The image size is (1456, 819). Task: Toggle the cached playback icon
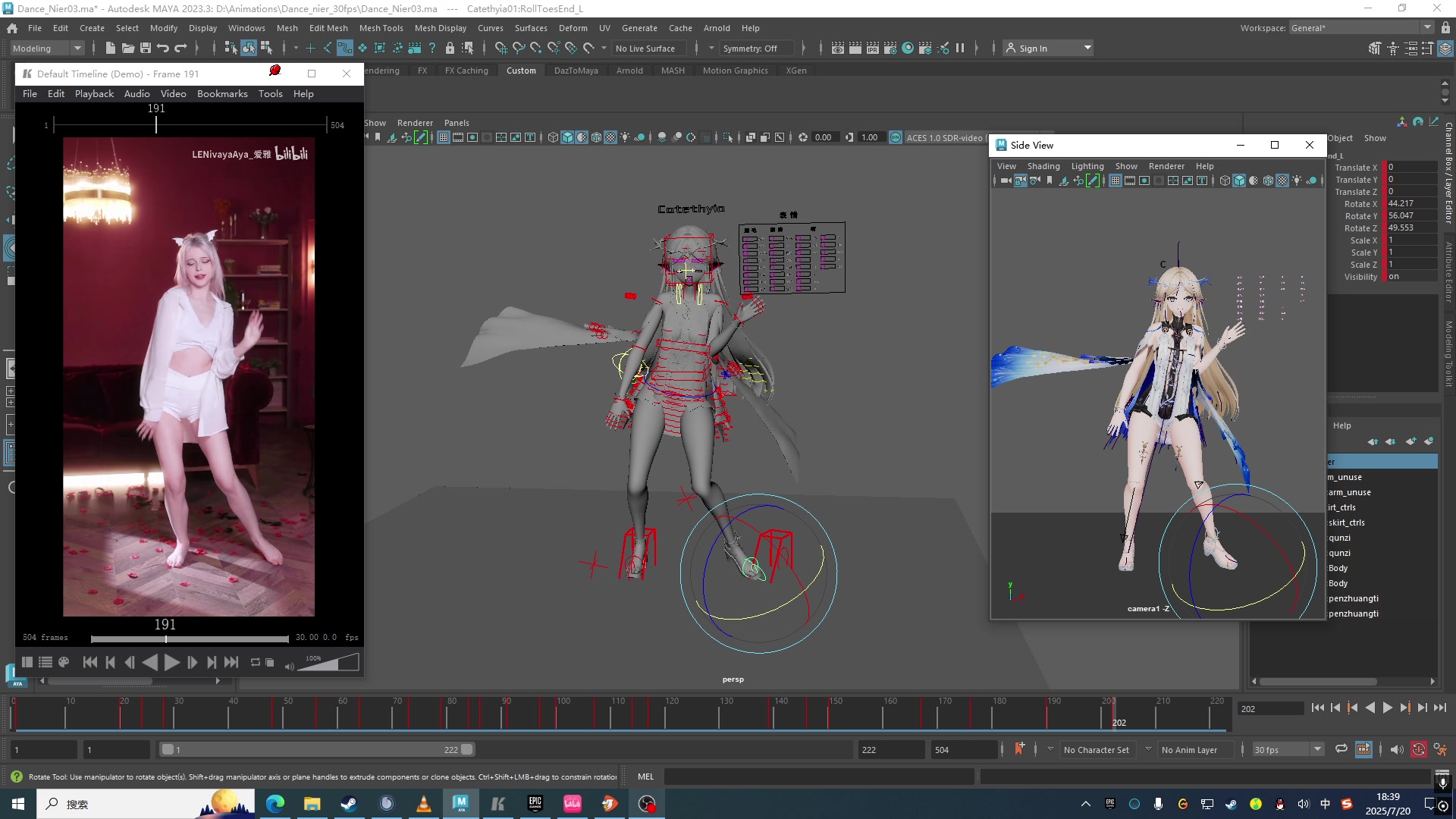(1363, 749)
